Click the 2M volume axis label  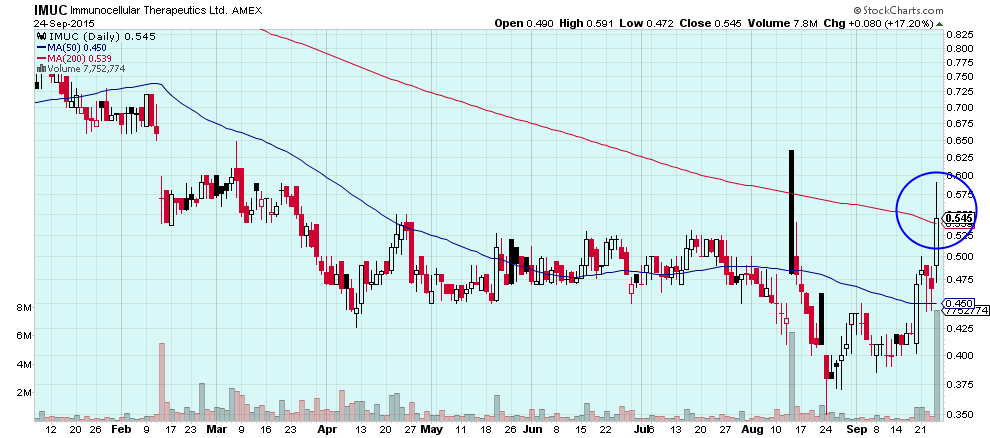[24, 393]
